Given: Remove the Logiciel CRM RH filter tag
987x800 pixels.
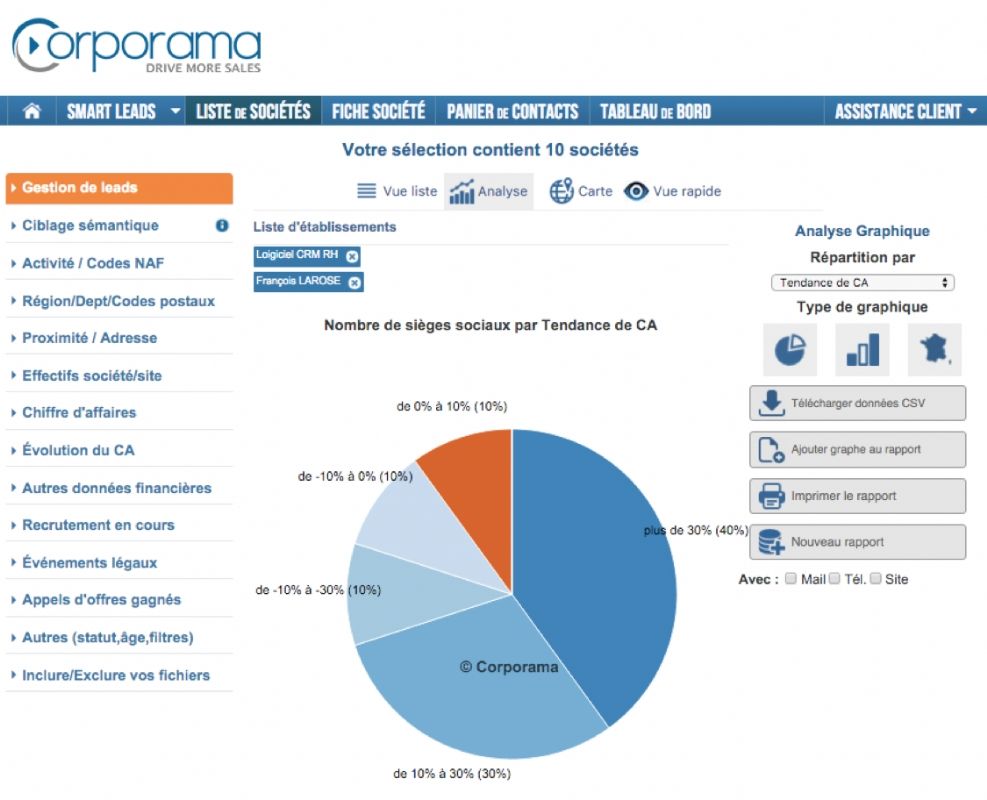Looking at the screenshot, I should point(352,256).
